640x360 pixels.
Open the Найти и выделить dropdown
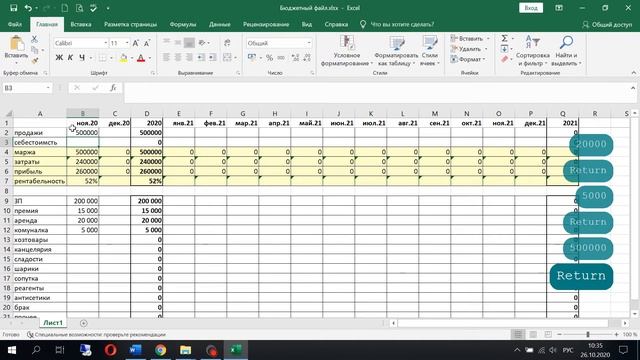pos(566,51)
